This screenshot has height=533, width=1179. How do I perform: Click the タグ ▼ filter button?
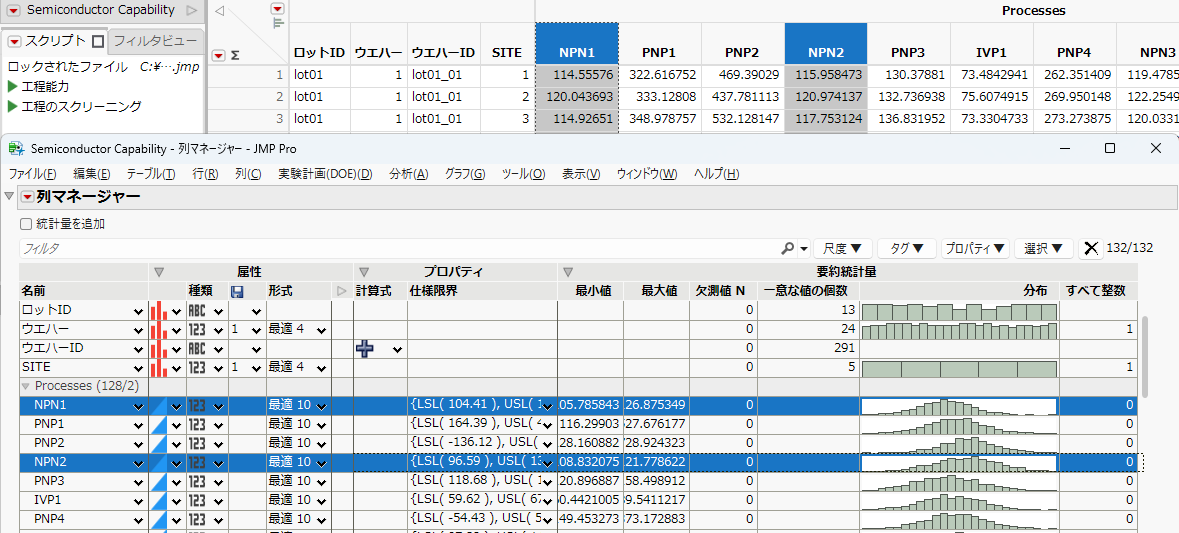tap(908, 248)
